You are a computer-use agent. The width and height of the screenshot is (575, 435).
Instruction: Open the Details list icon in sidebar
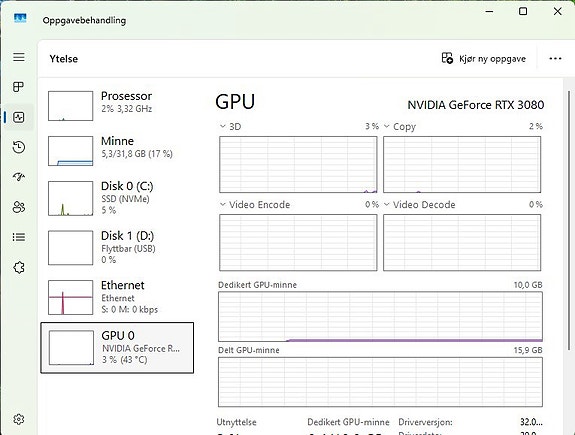pos(19,237)
